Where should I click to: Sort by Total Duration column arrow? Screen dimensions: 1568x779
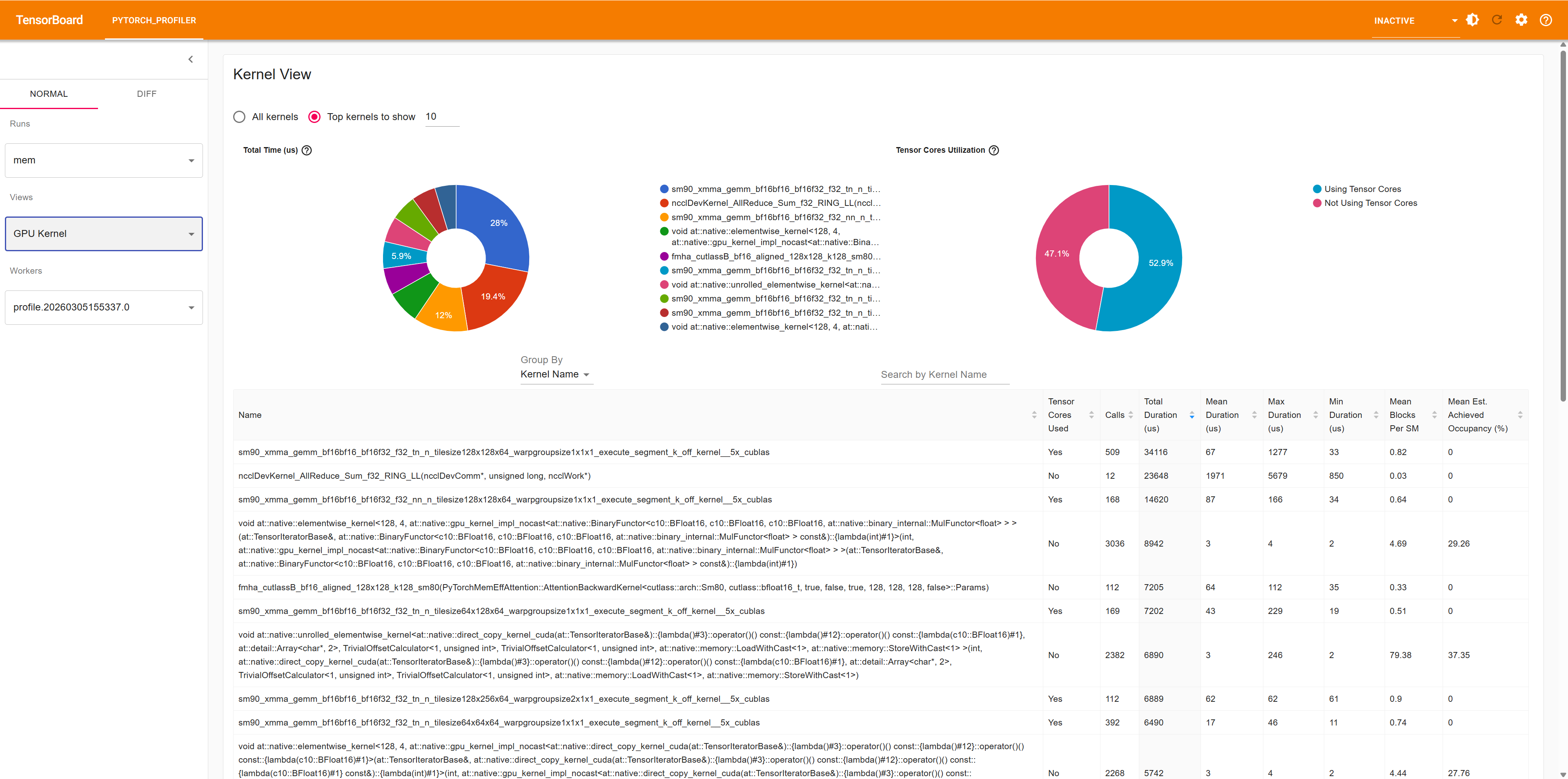click(x=1191, y=415)
